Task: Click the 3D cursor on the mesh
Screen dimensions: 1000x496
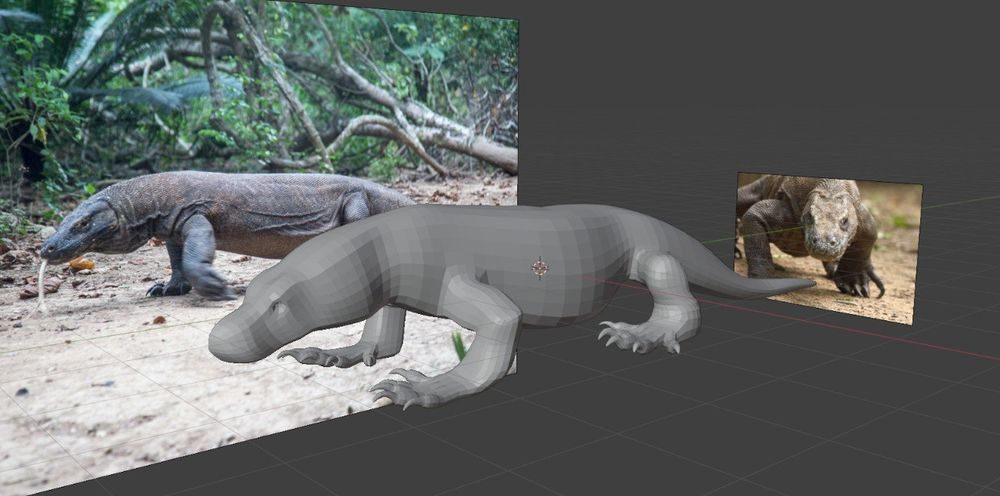Action: 540,268
